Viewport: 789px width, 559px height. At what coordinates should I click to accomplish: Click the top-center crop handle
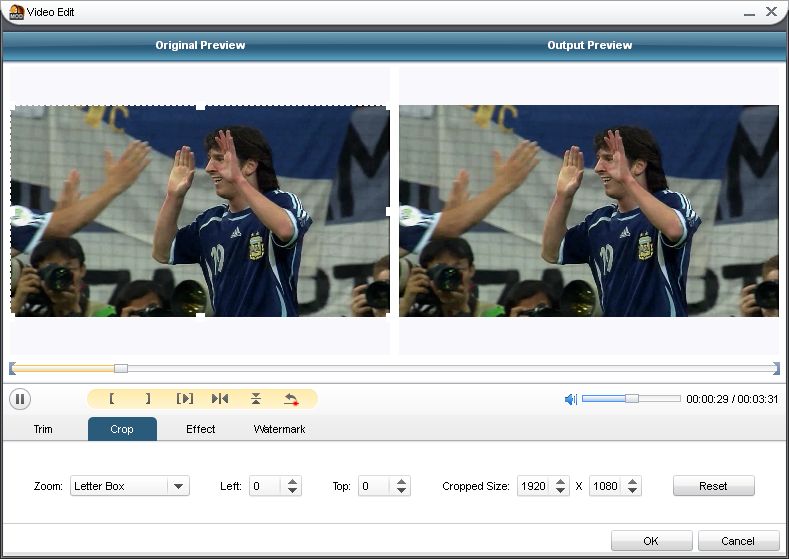pos(200,107)
